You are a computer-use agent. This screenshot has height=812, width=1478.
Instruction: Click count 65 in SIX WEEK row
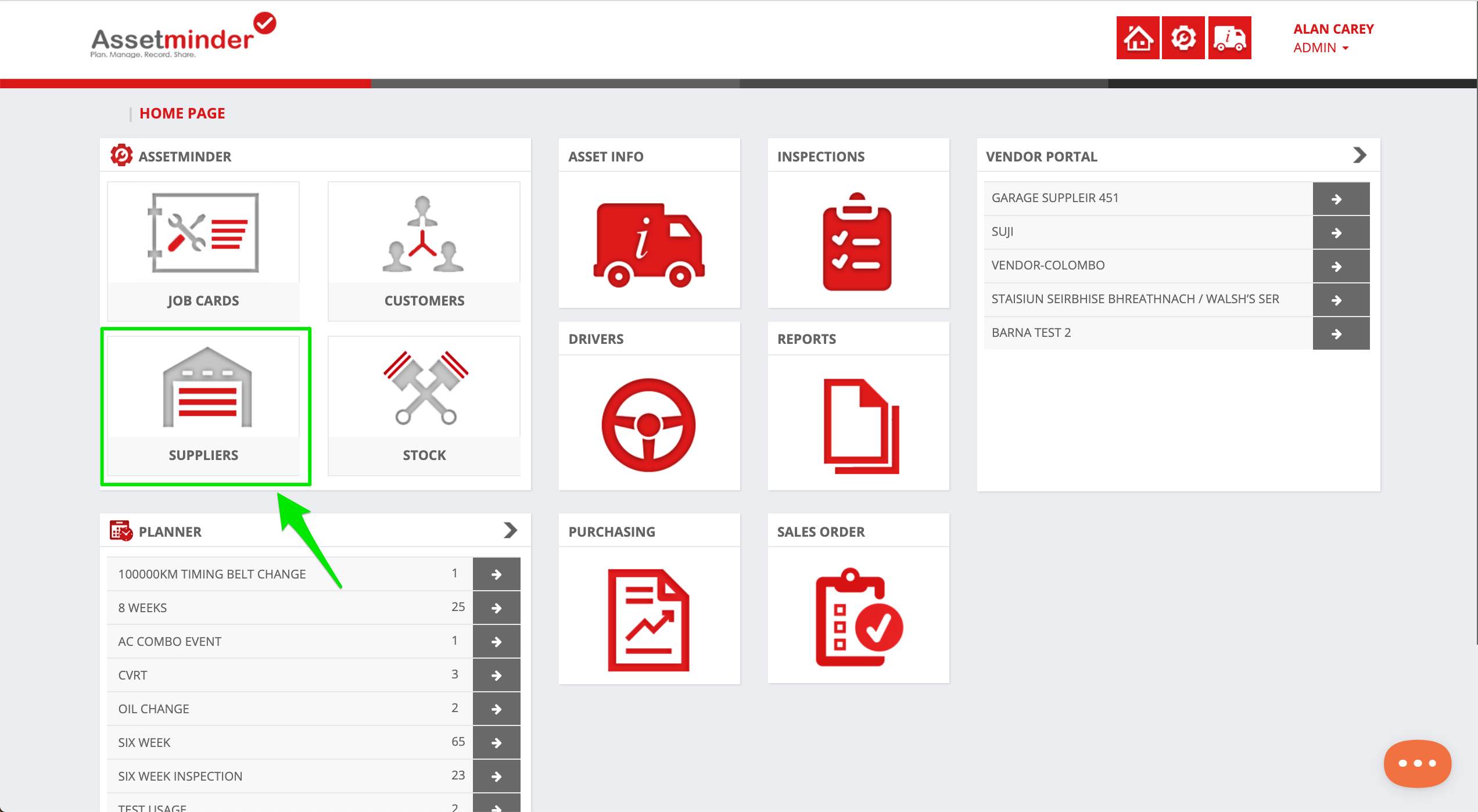point(458,741)
